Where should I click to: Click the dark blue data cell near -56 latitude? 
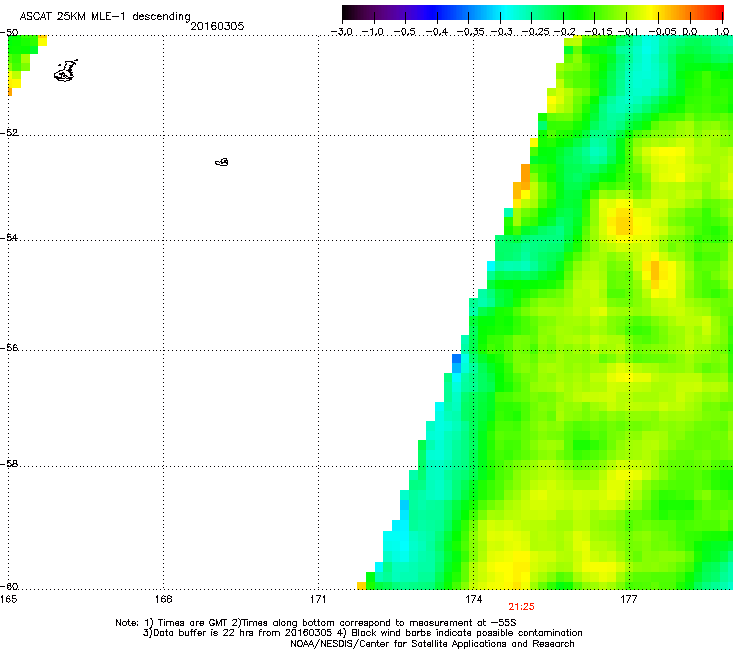click(x=456, y=359)
